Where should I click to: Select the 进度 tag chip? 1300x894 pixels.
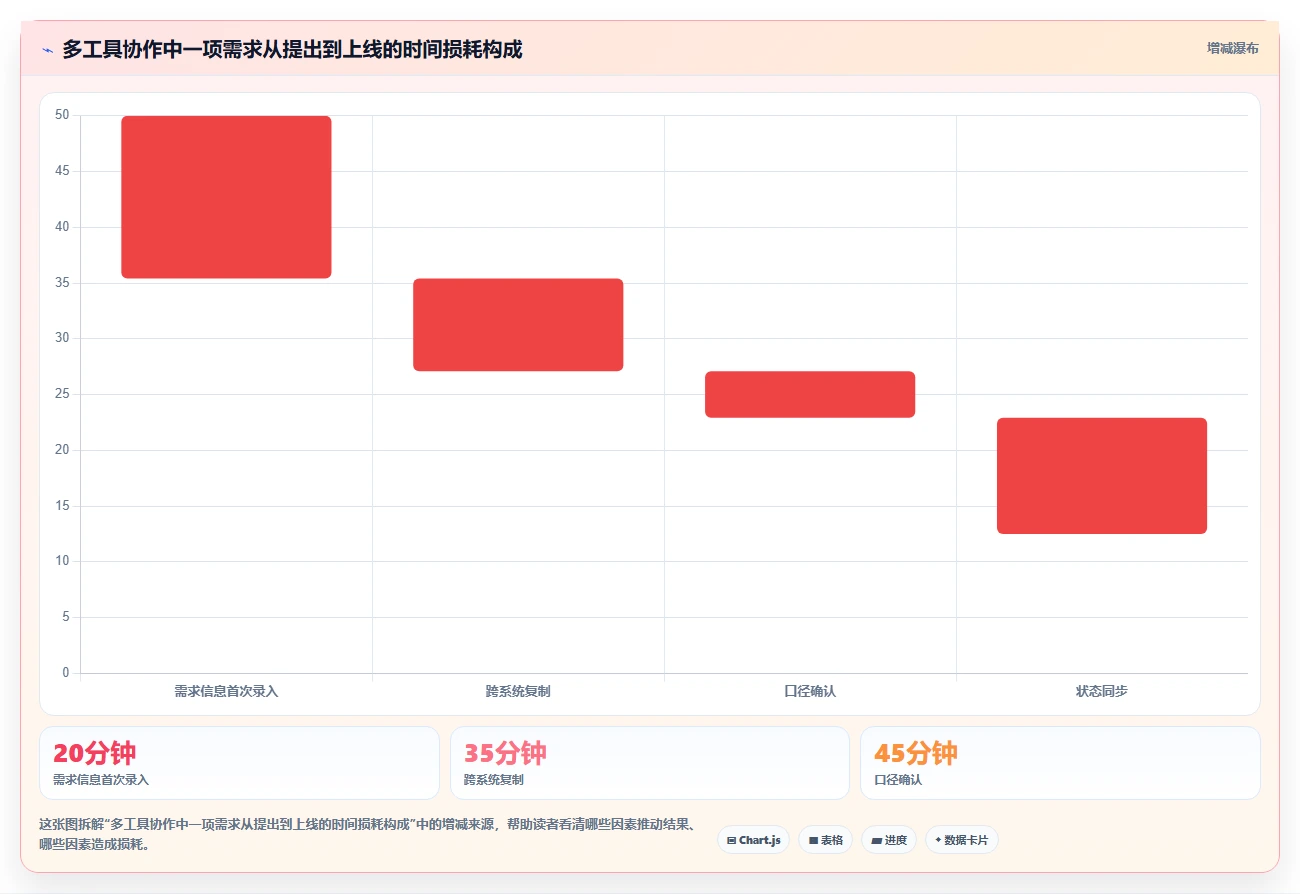(888, 840)
